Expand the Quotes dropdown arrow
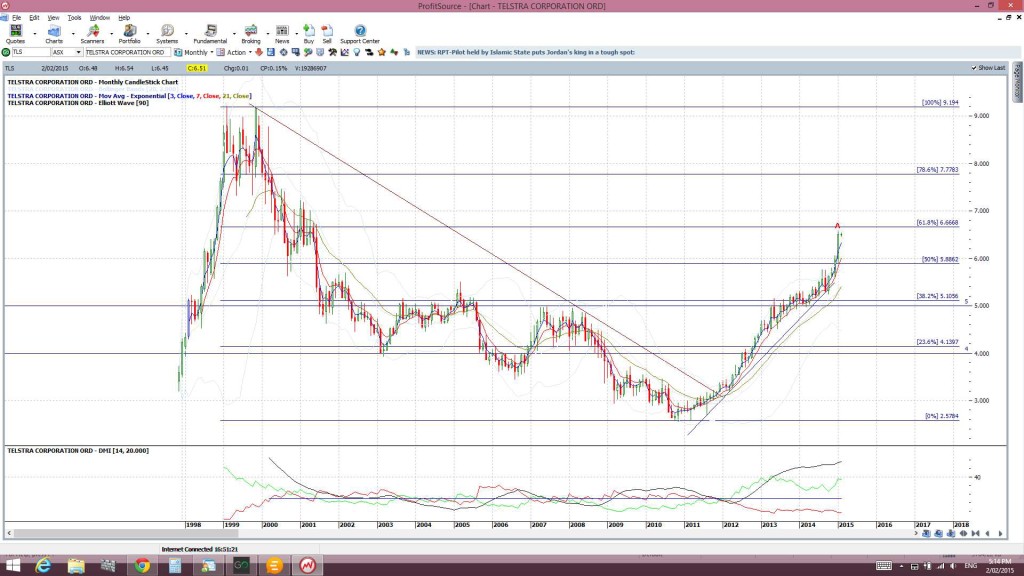 click(x=35, y=33)
